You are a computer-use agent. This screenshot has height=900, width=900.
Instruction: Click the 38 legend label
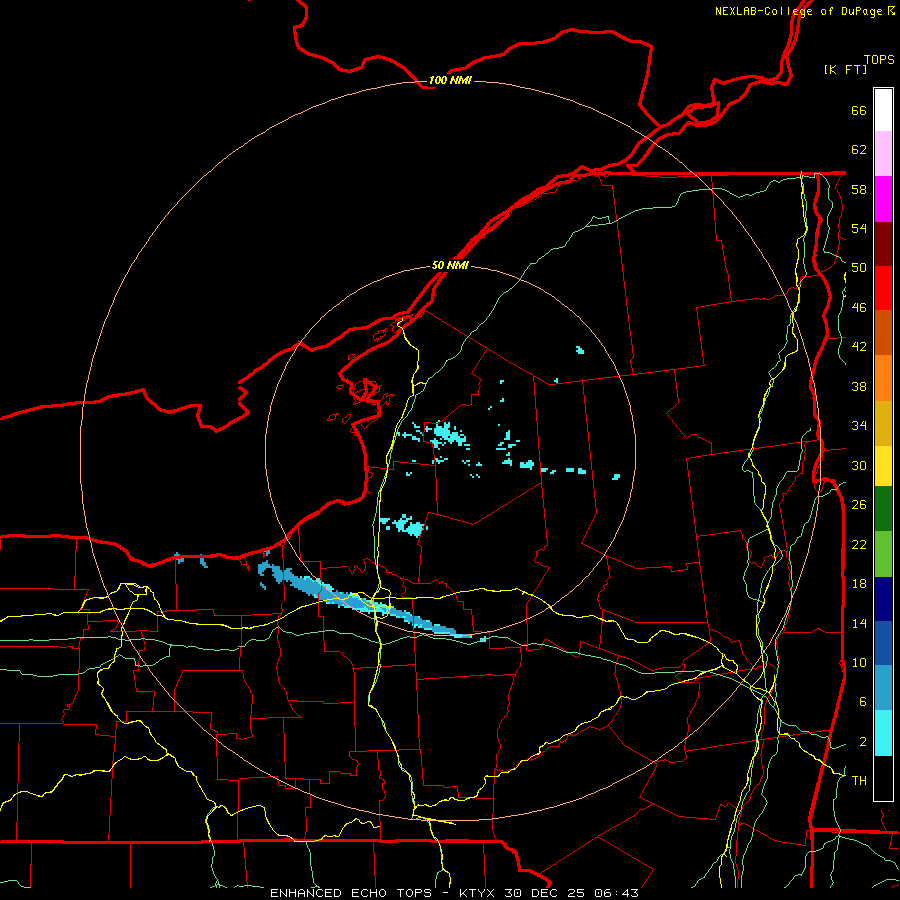[859, 386]
